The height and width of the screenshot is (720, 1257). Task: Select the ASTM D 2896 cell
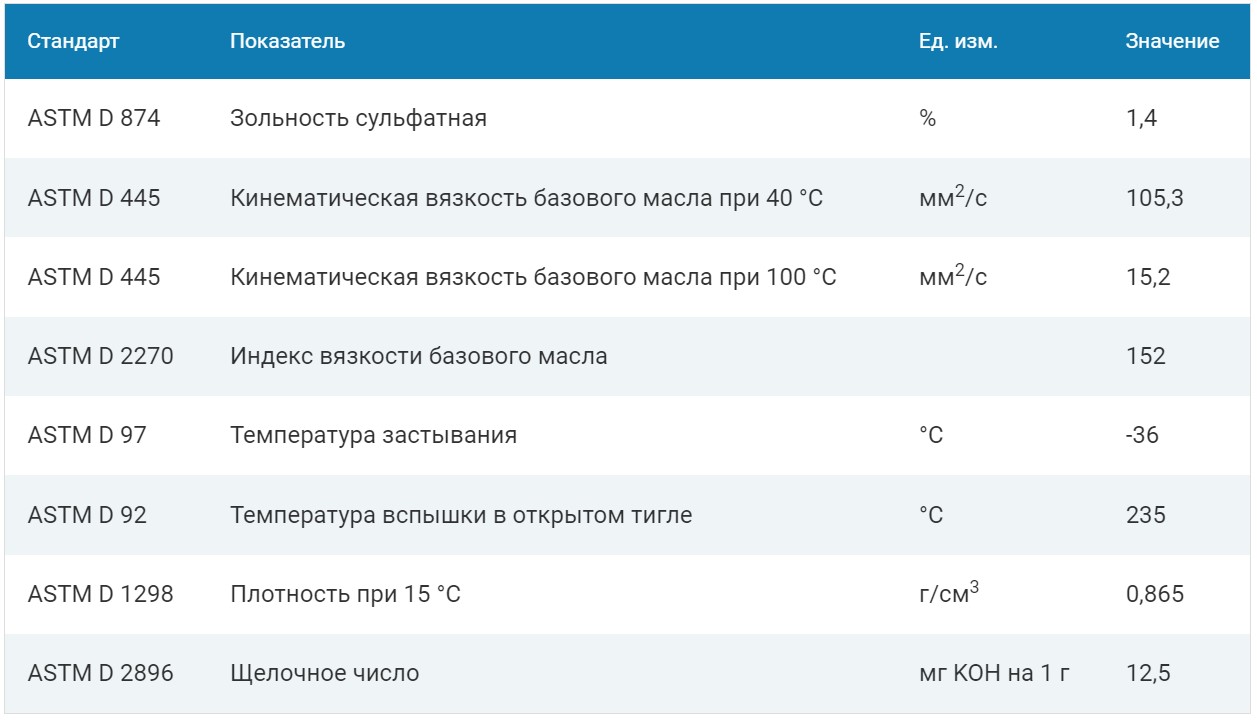click(x=101, y=673)
